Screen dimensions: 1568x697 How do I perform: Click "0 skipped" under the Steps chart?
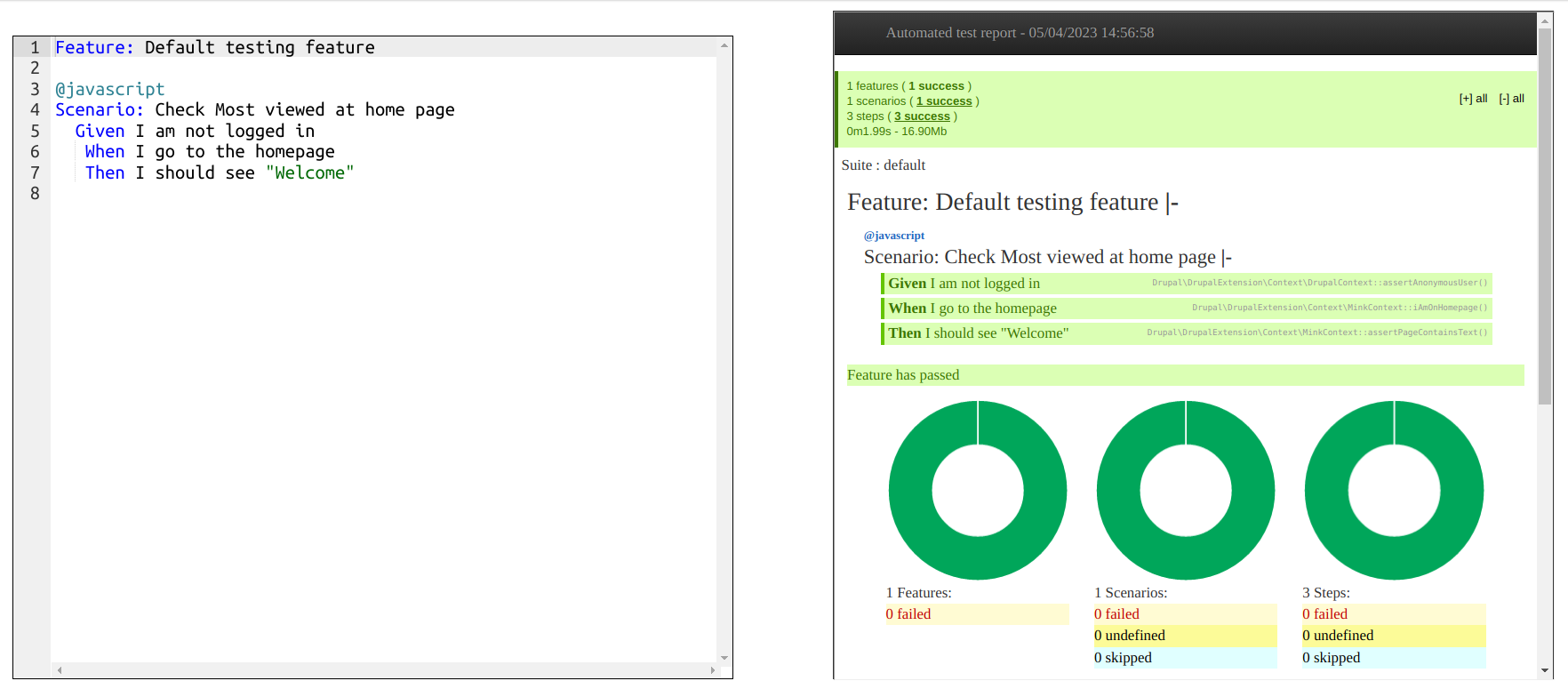click(x=1394, y=658)
